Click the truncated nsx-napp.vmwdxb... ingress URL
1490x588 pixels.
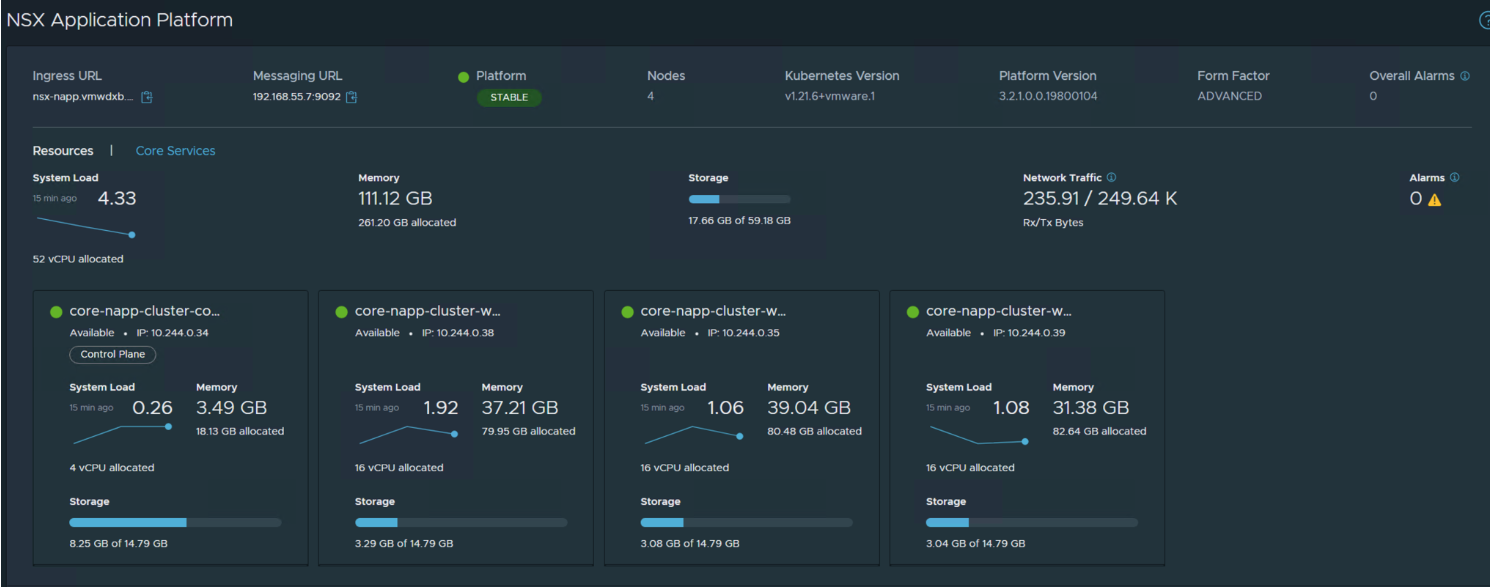[x=83, y=97]
